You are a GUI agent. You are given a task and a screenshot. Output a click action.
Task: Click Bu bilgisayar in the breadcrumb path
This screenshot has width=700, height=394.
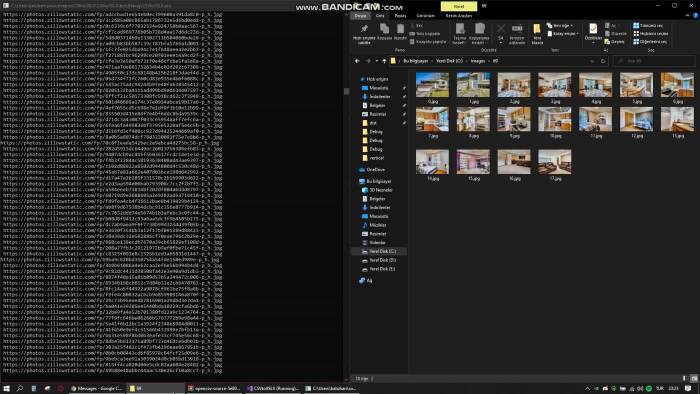[x=416, y=61]
